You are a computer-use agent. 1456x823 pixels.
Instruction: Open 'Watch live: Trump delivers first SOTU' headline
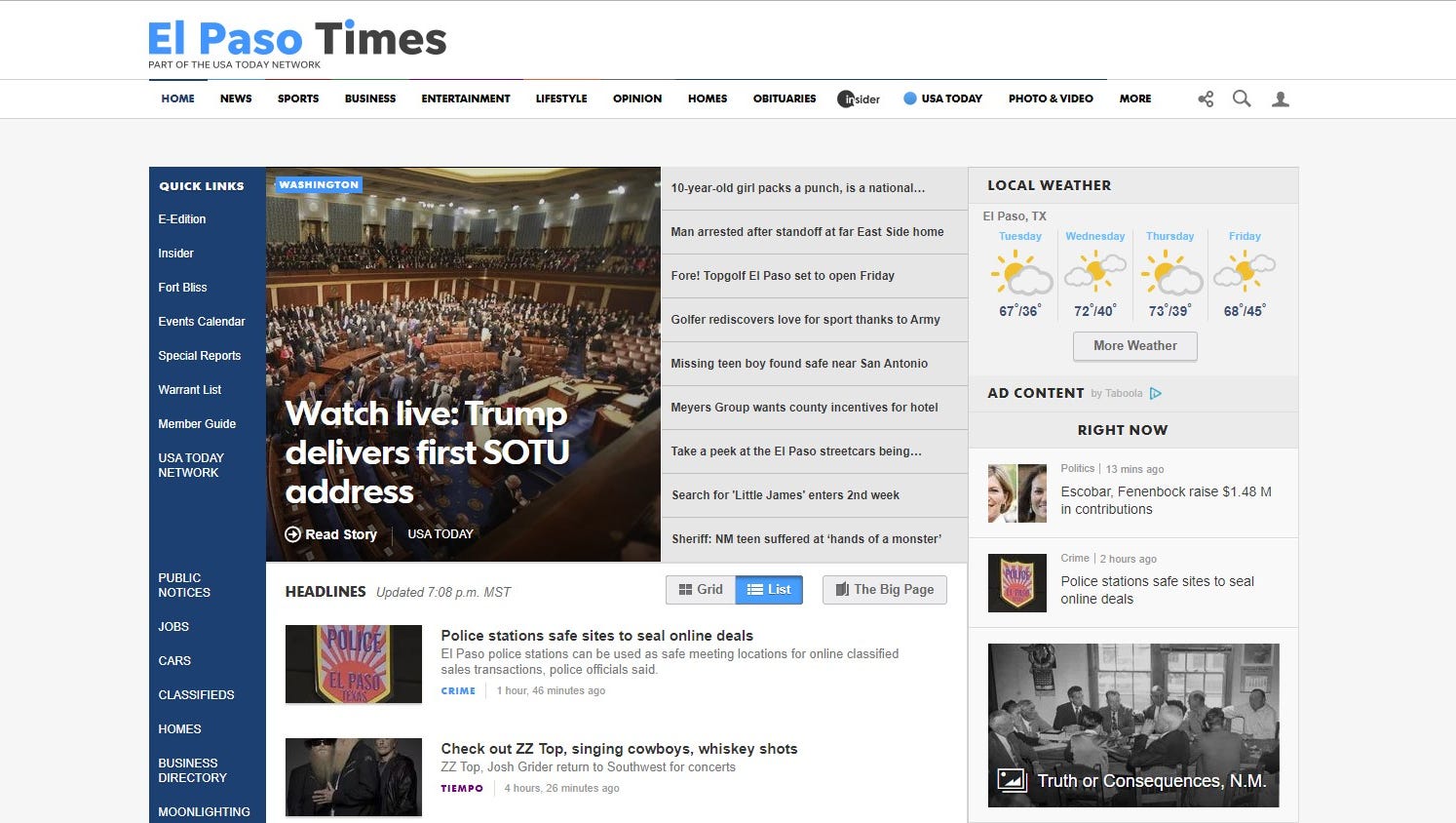[427, 452]
